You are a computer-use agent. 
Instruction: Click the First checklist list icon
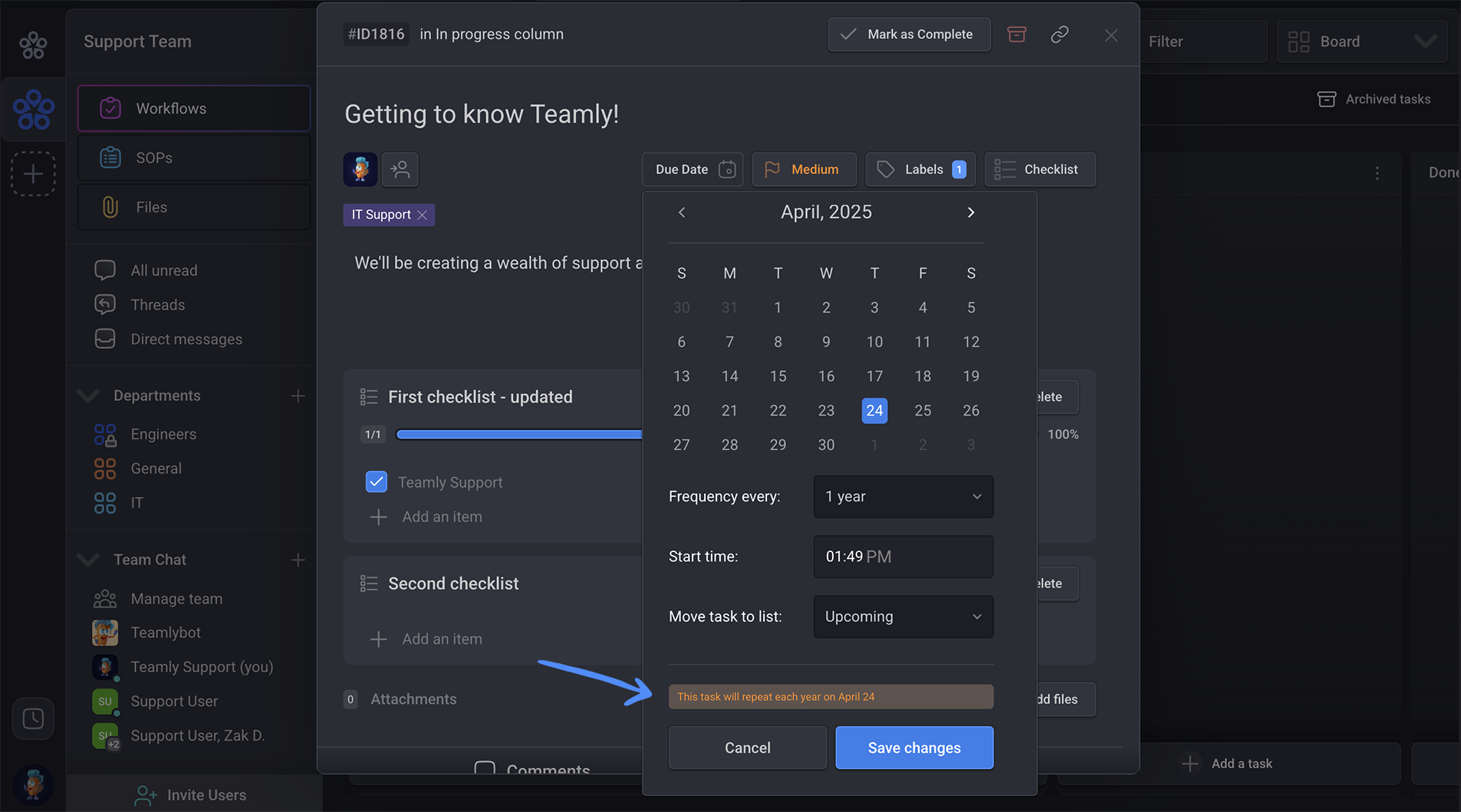pyautogui.click(x=369, y=396)
